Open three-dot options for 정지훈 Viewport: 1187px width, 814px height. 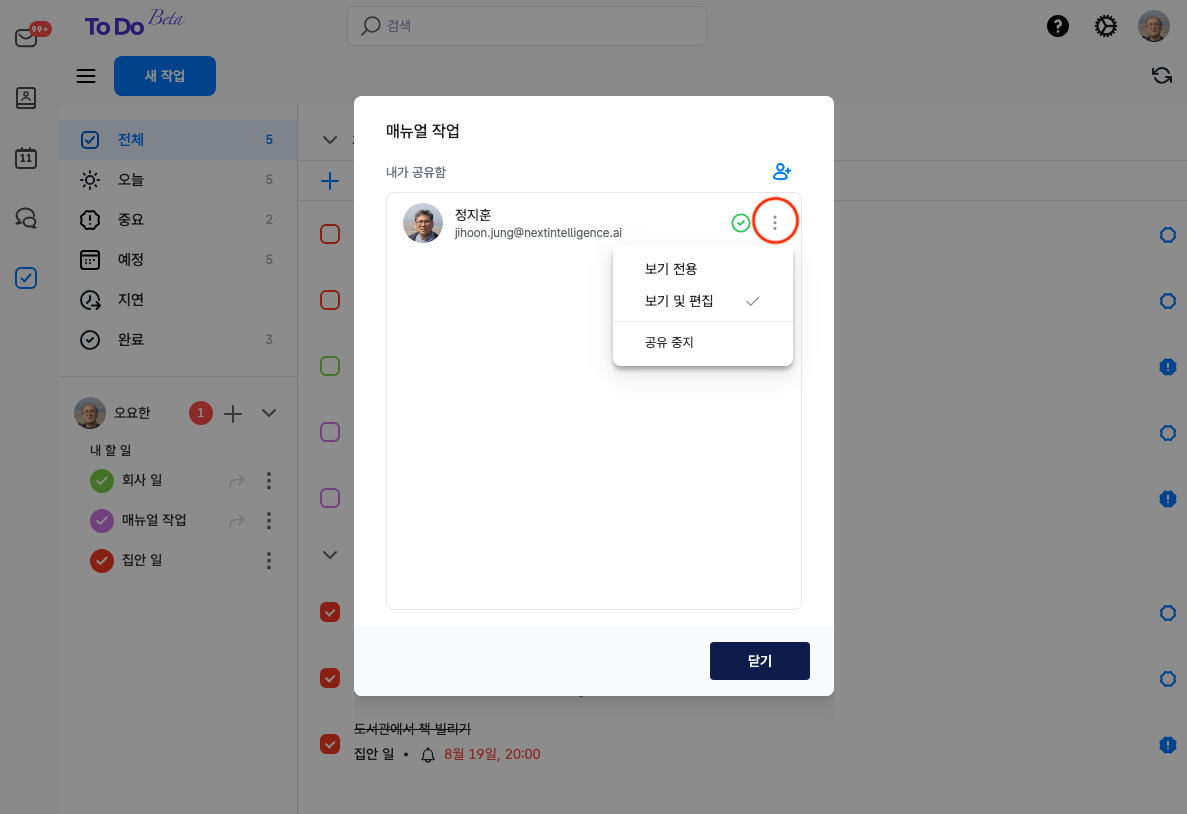(x=775, y=223)
